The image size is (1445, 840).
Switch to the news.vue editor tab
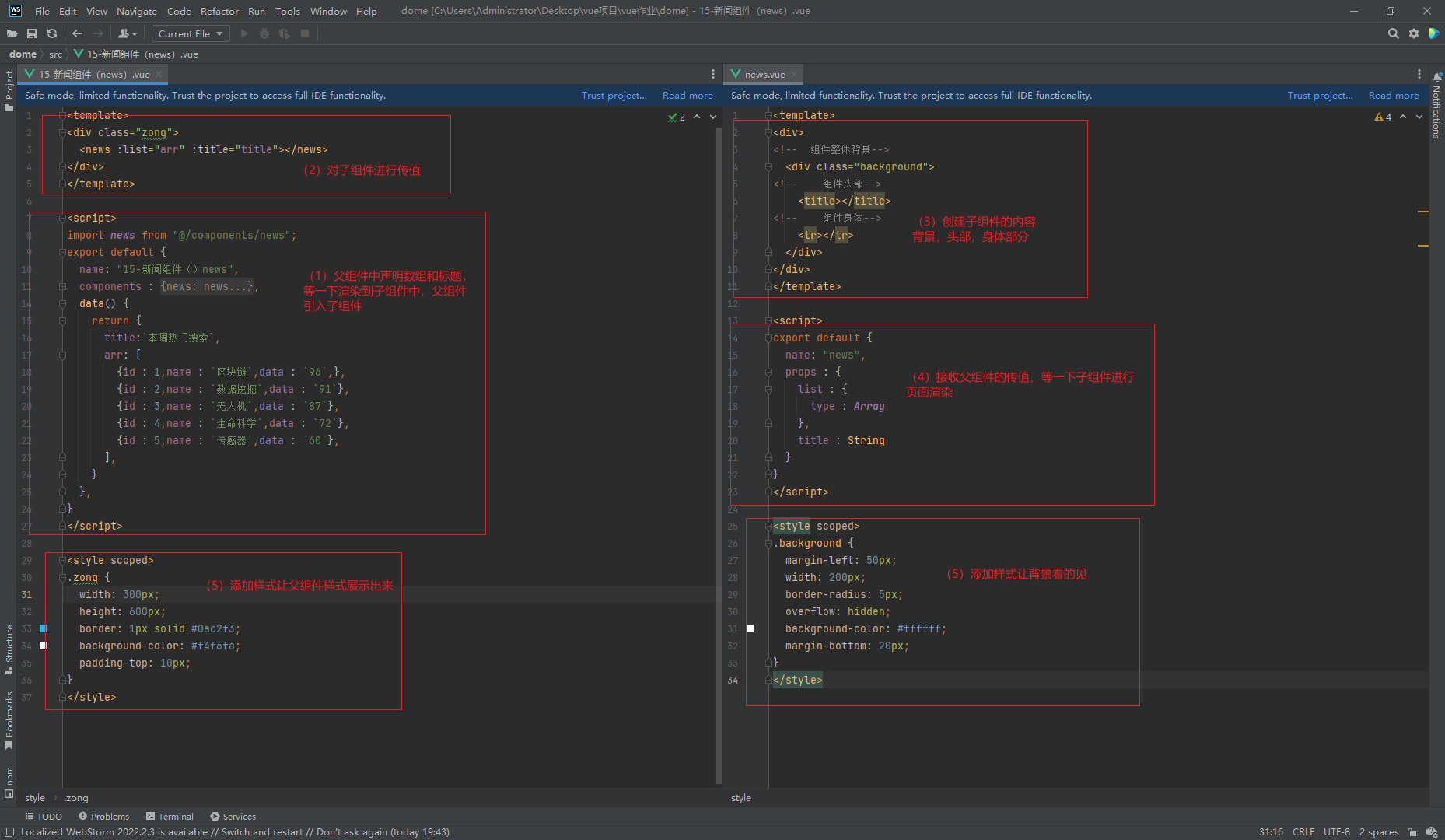[764, 74]
